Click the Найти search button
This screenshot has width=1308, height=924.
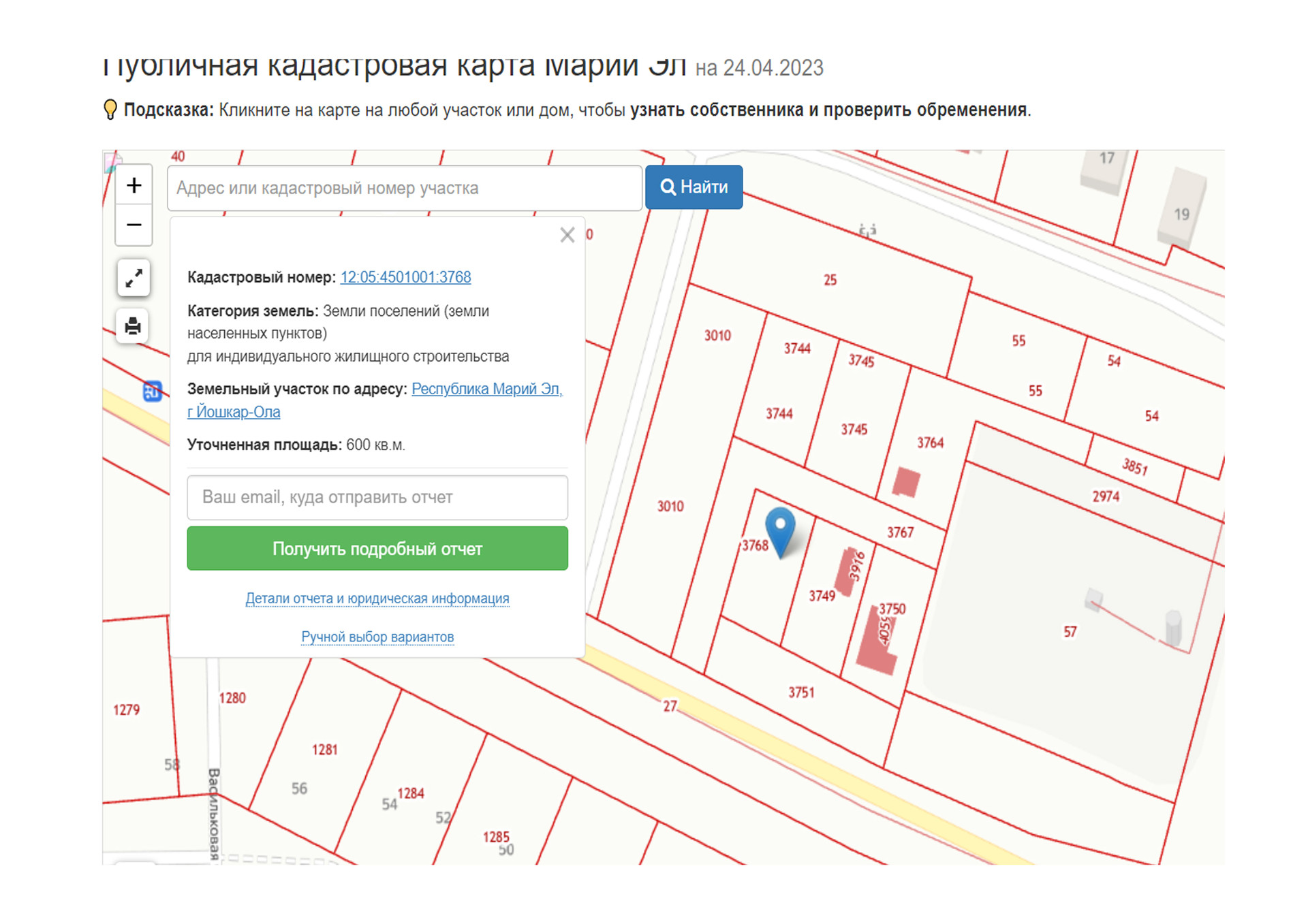[x=694, y=187]
